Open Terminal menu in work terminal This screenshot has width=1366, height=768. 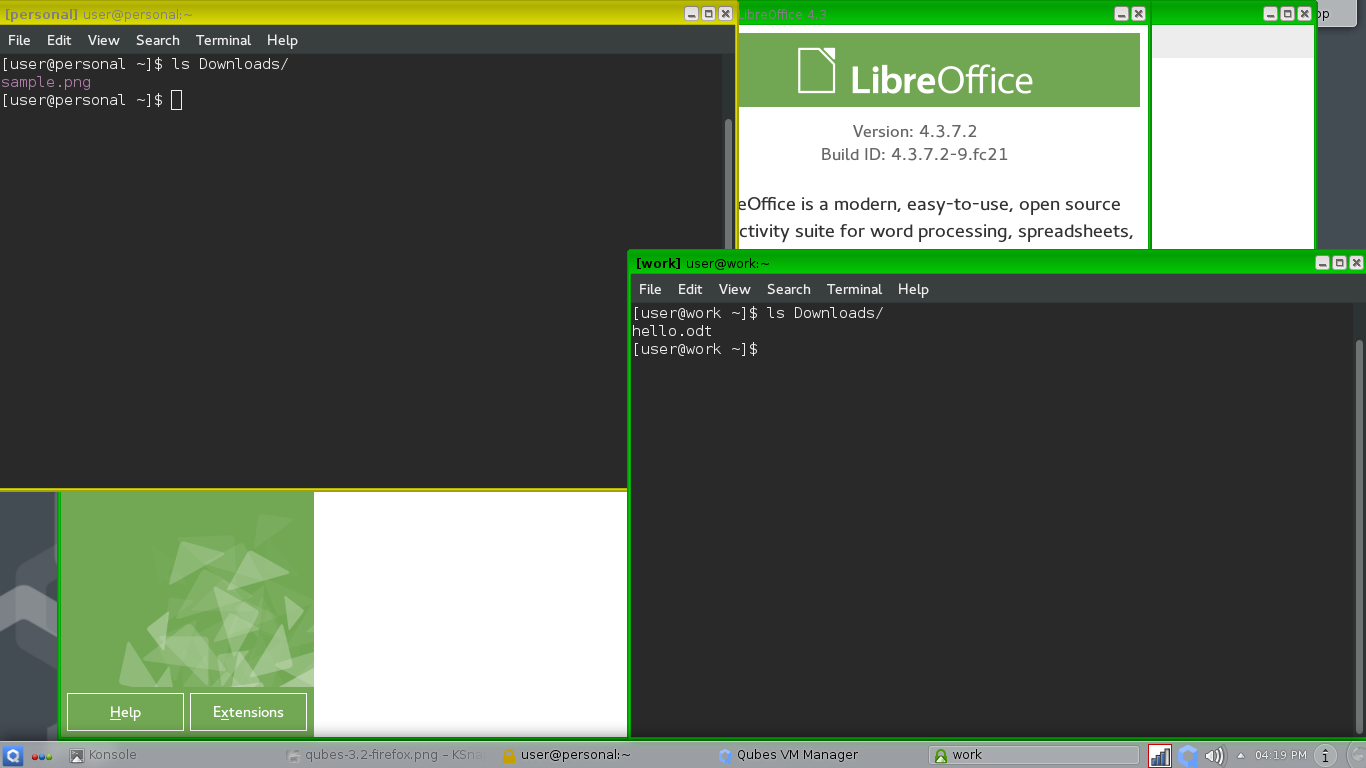point(854,289)
